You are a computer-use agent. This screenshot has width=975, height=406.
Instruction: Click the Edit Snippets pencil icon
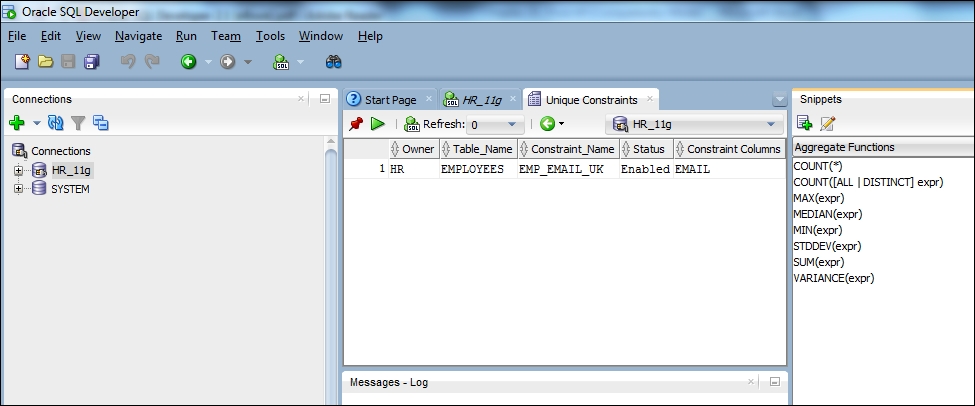coord(828,123)
